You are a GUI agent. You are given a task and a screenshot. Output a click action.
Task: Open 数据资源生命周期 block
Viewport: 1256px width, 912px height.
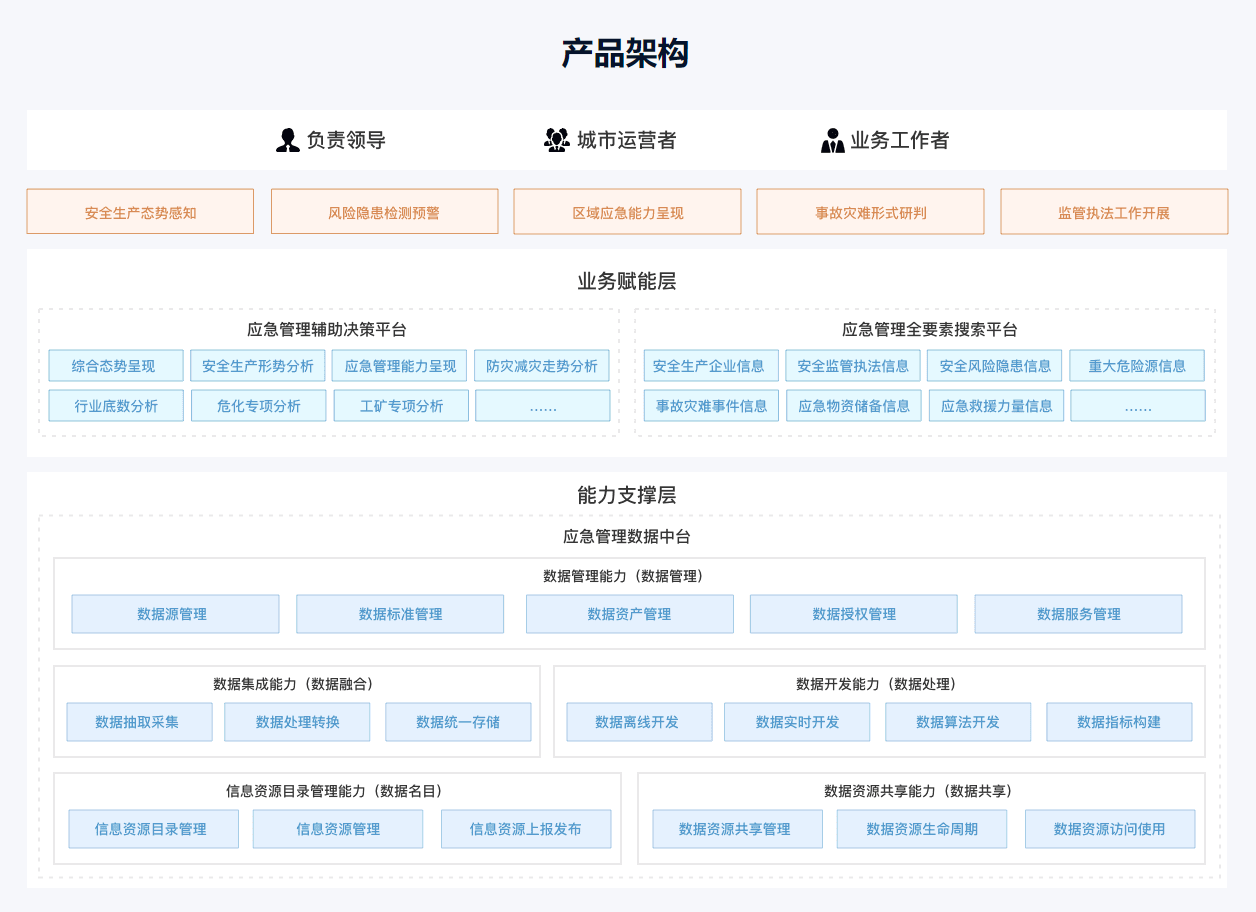922,829
